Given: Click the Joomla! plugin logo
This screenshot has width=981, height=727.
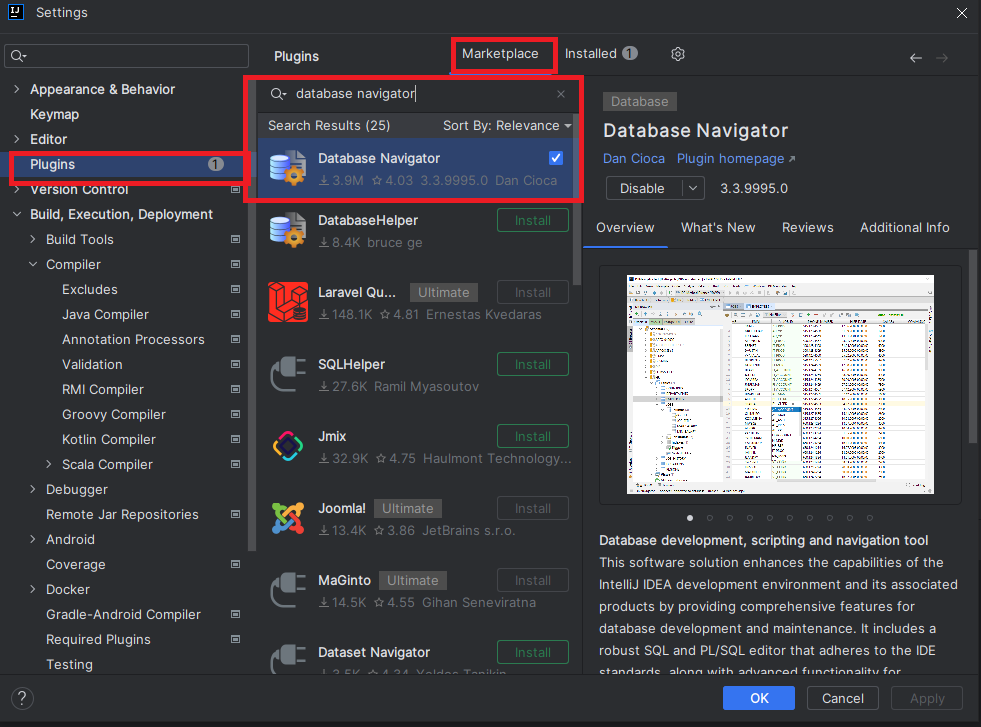Looking at the screenshot, I should pyautogui.click(x=288, y=517).
